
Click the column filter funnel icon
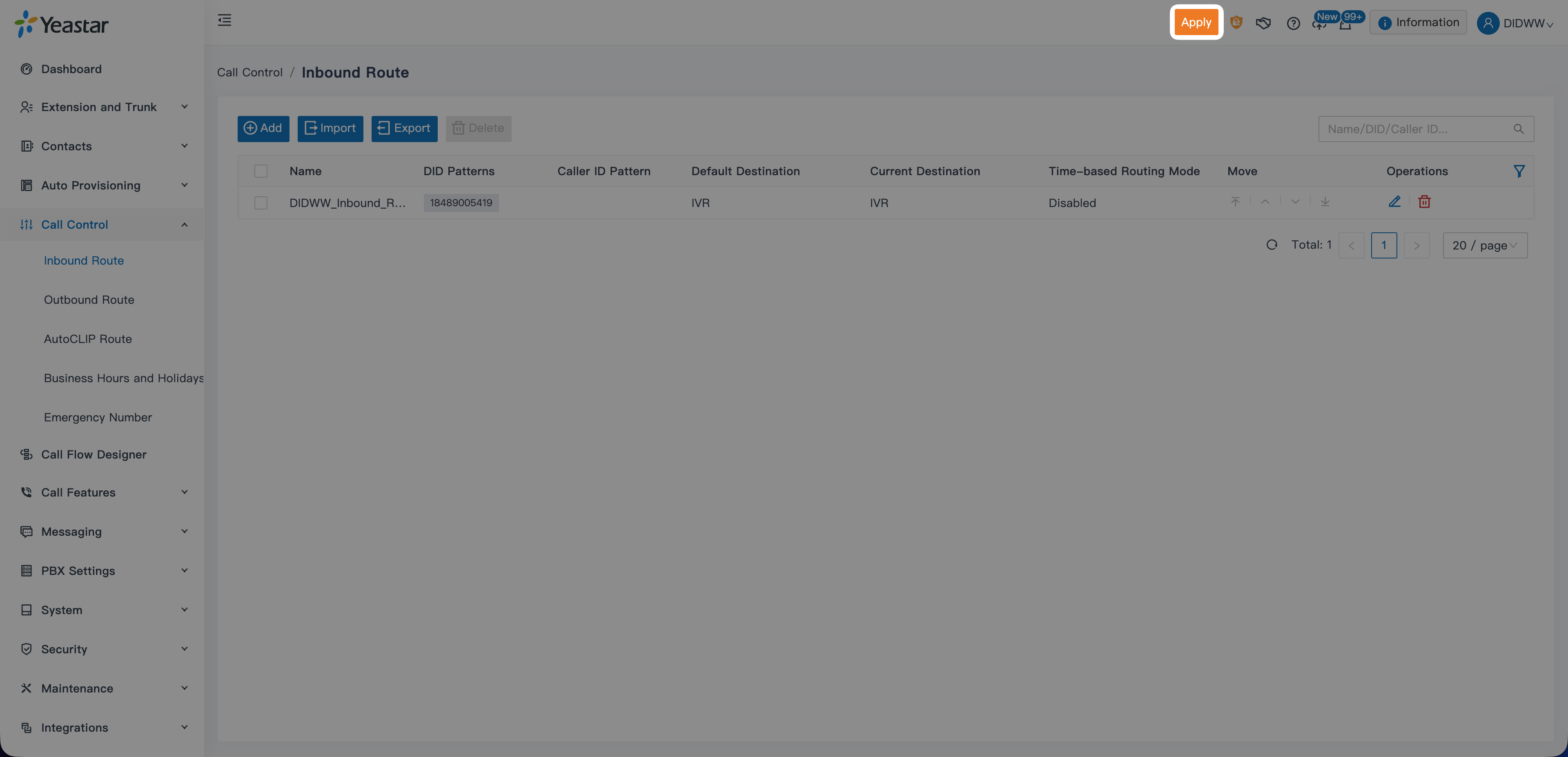tap(1519, 171)
